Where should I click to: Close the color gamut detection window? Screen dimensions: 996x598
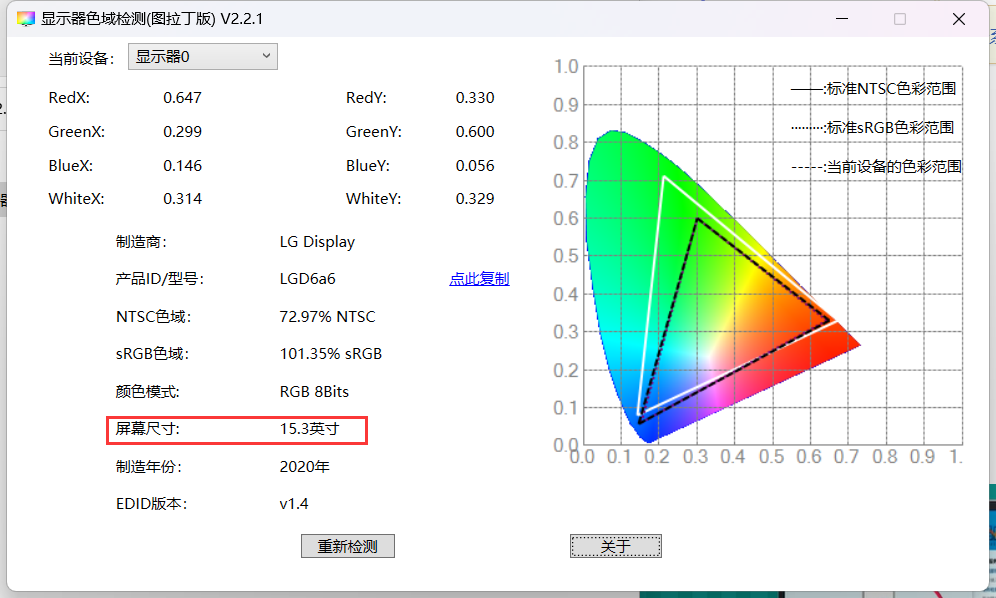coord(958,19)
